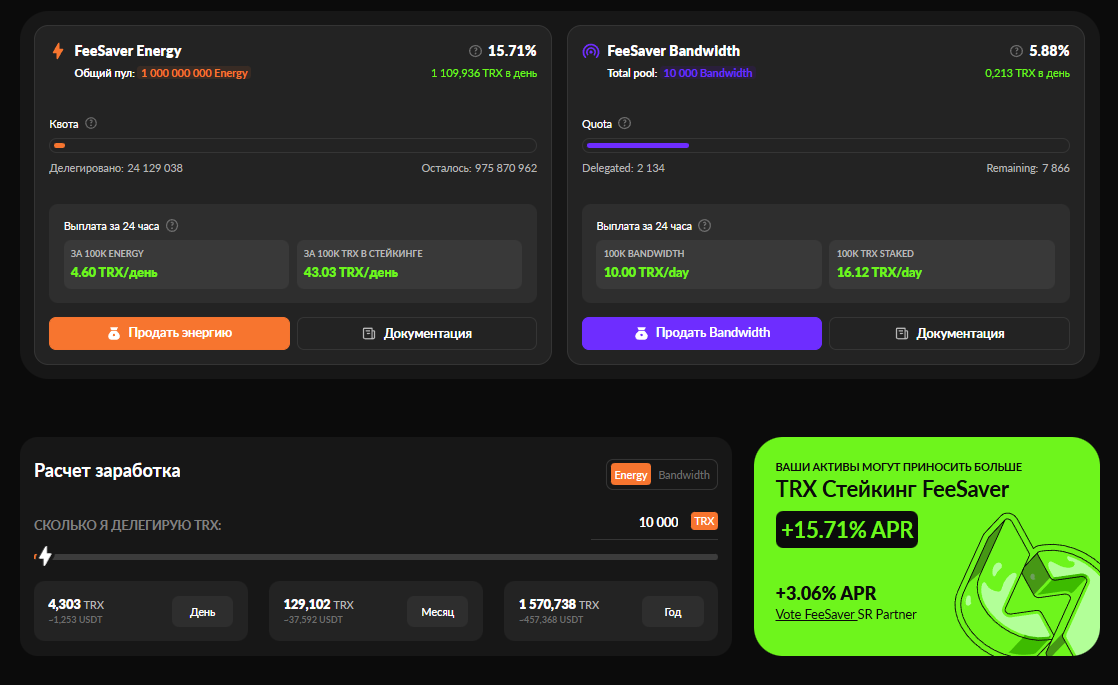The width and height of the screenshot is (1118, 685).
Task: Click help icon beside 5.88% rate
Action: click(1017, 51)
